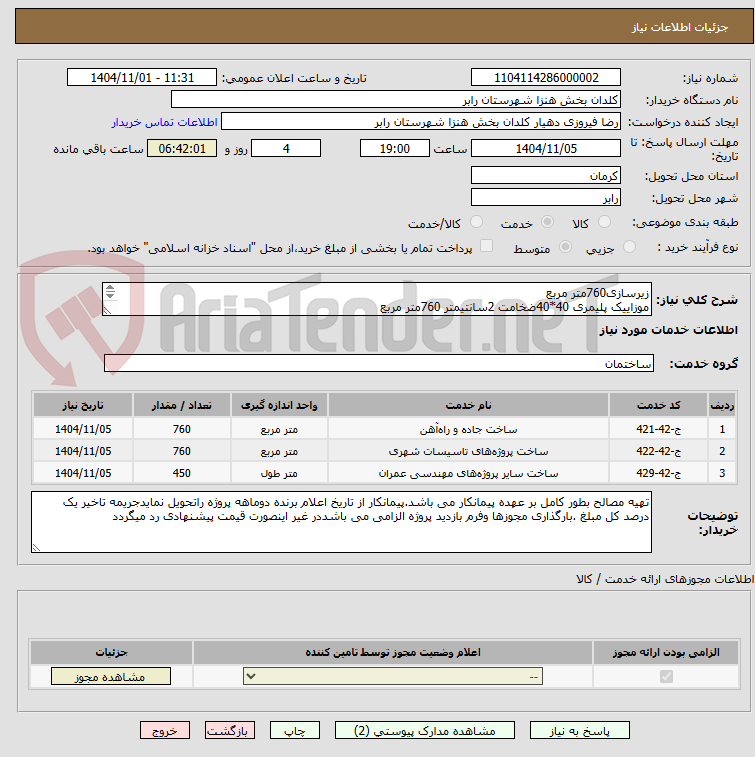Click quantity 760 in row 1
755x757 pixels.
pos(182,429)
